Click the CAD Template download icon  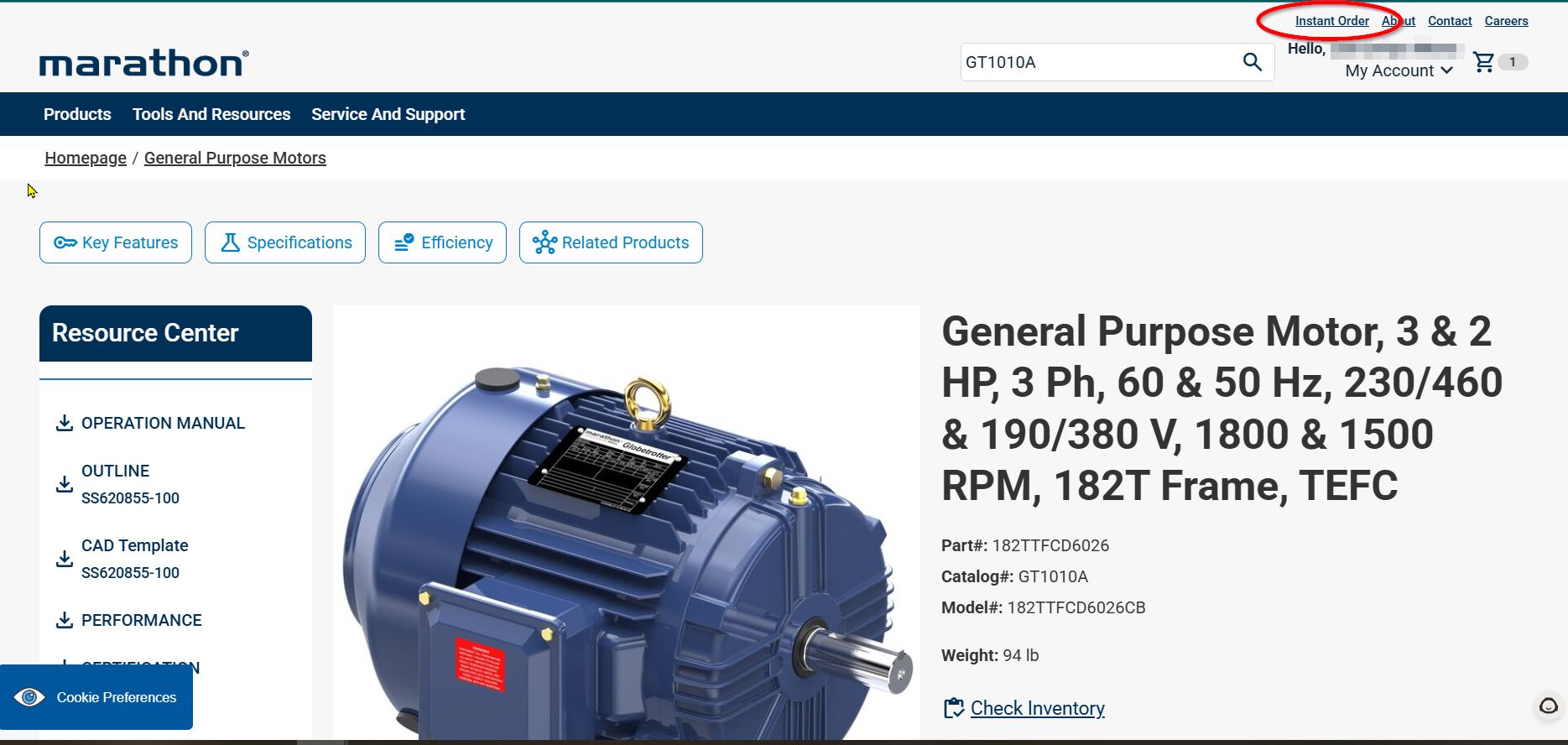pyautogui.click(x=64, y=559)
